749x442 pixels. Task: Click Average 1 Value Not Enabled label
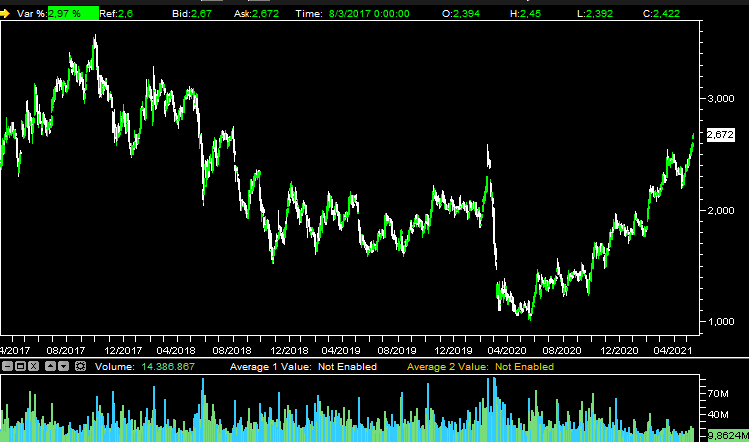tap(303, 367)
